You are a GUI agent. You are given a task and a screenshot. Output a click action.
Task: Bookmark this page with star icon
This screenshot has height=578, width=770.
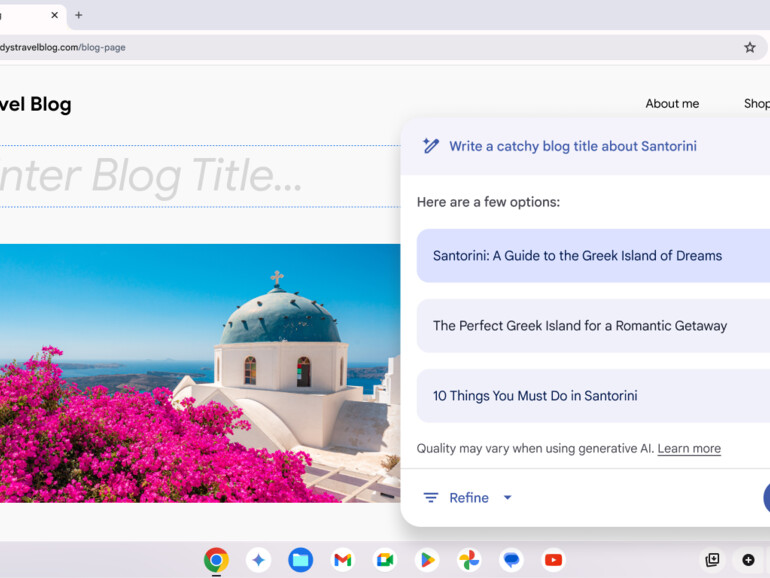[x=749, y=48]
